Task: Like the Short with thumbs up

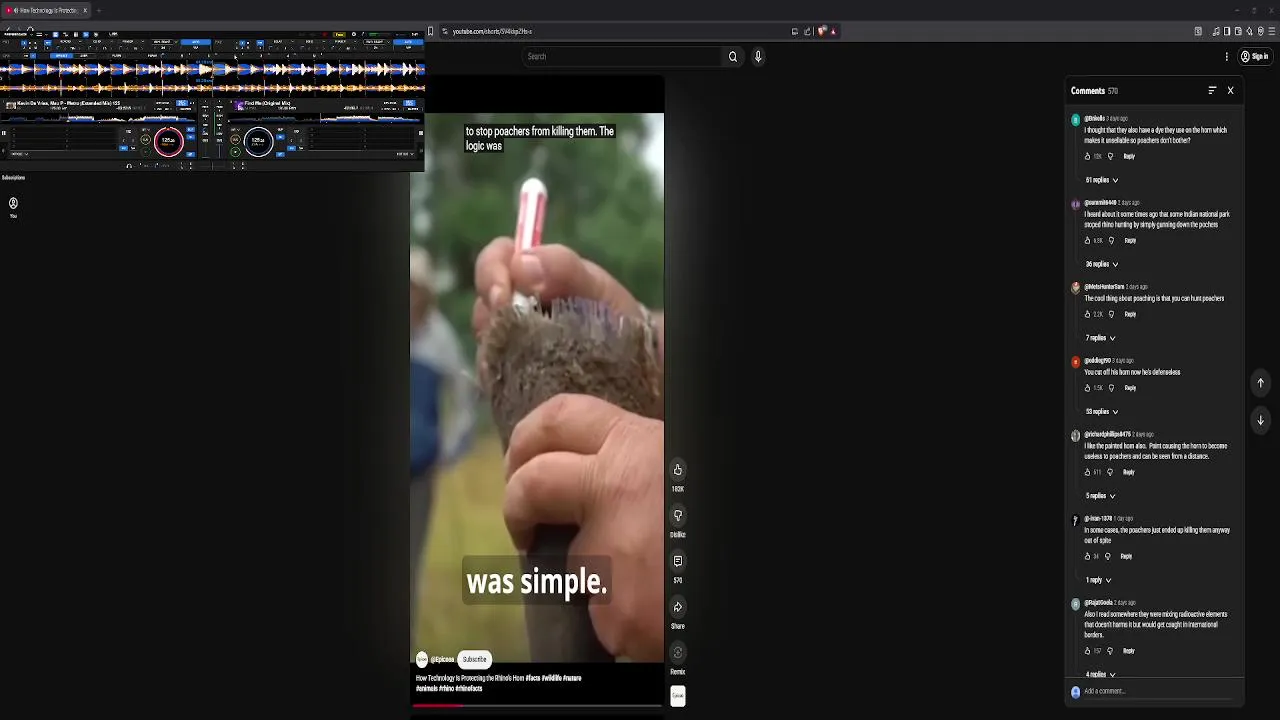Action: pos(678,470)
